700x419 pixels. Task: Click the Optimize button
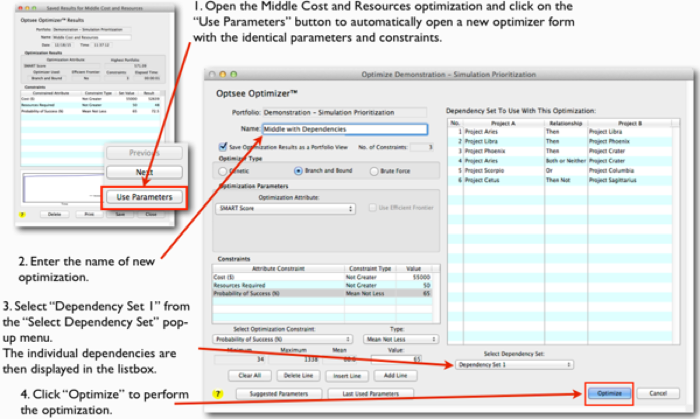point(608,394)
